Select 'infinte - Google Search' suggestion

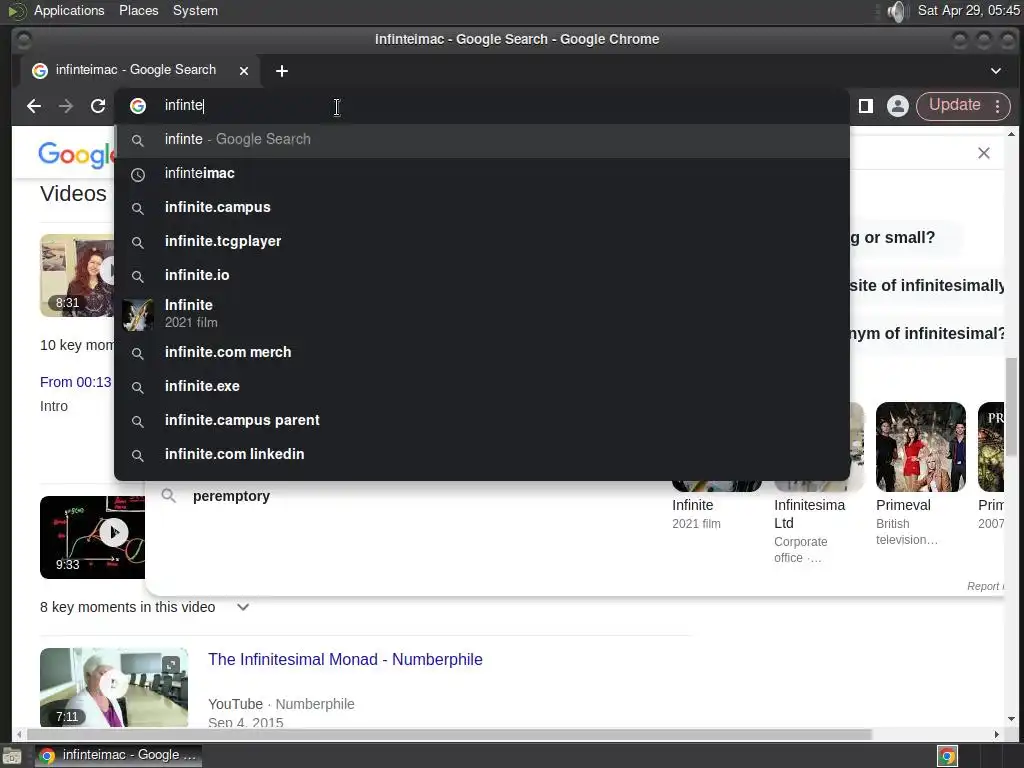pyautogui.click(x=482, y=140)
